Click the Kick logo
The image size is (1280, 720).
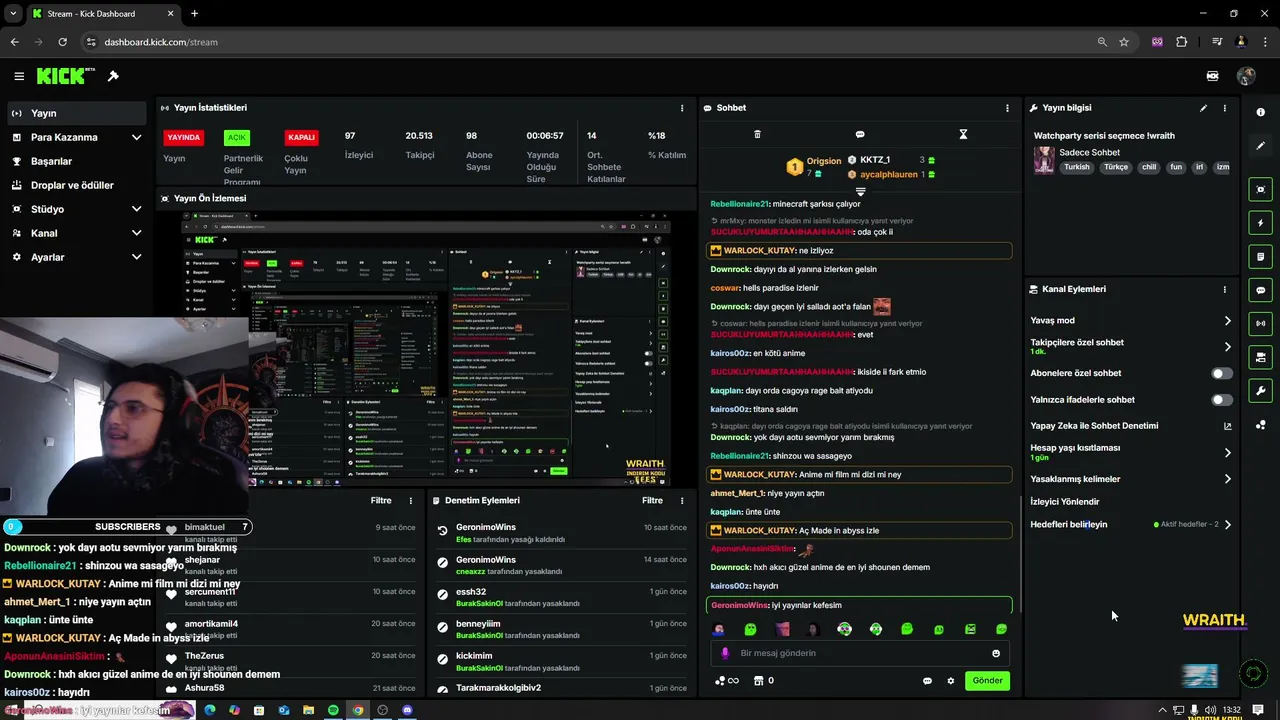66,76
